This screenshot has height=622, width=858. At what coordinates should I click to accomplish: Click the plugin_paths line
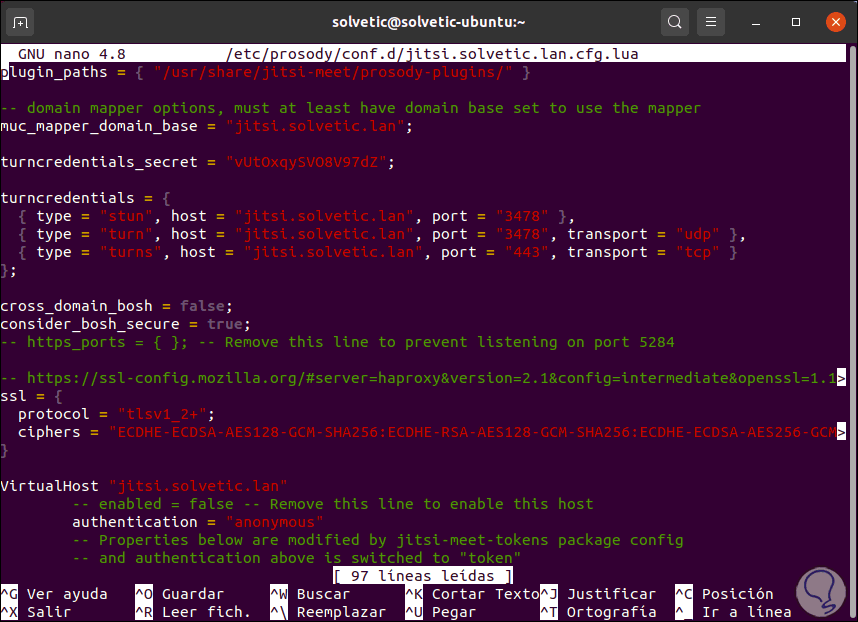[x=265, y=72]
